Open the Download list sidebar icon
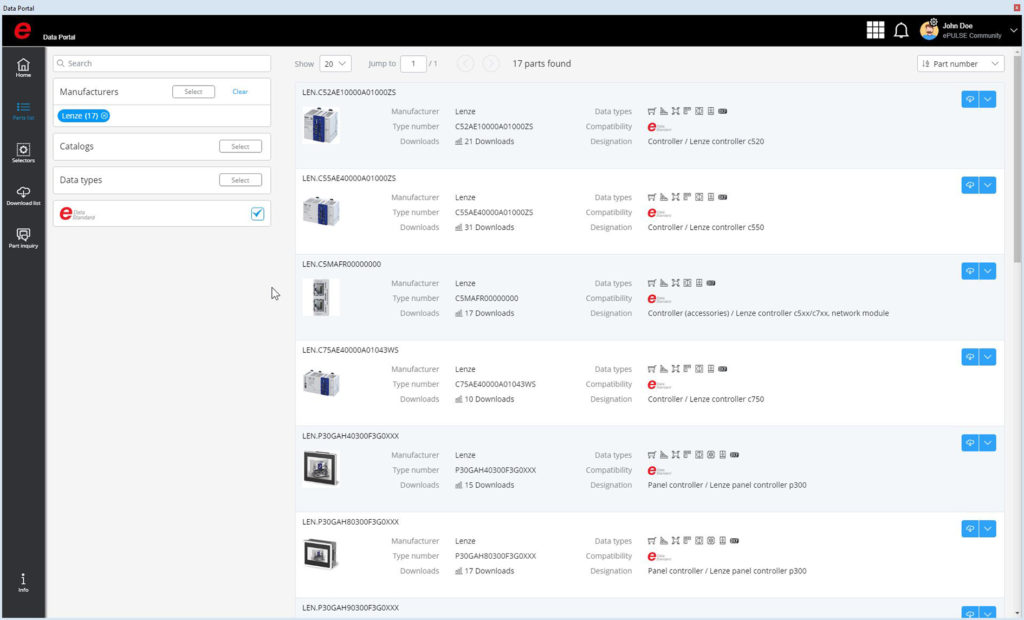Viewport: 1024px width, 620px height. point(23,195)
